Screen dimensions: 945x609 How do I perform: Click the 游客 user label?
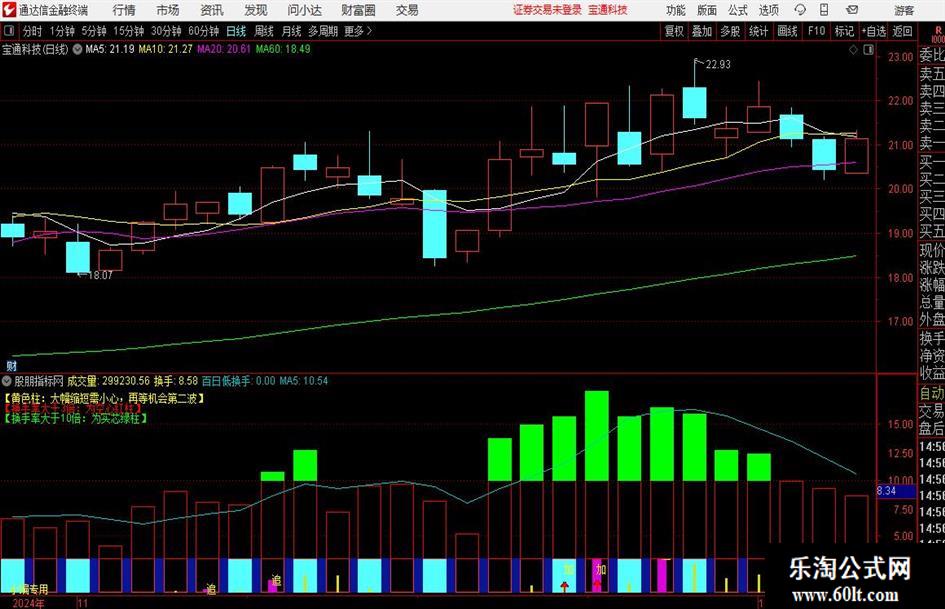coord(903,10)
